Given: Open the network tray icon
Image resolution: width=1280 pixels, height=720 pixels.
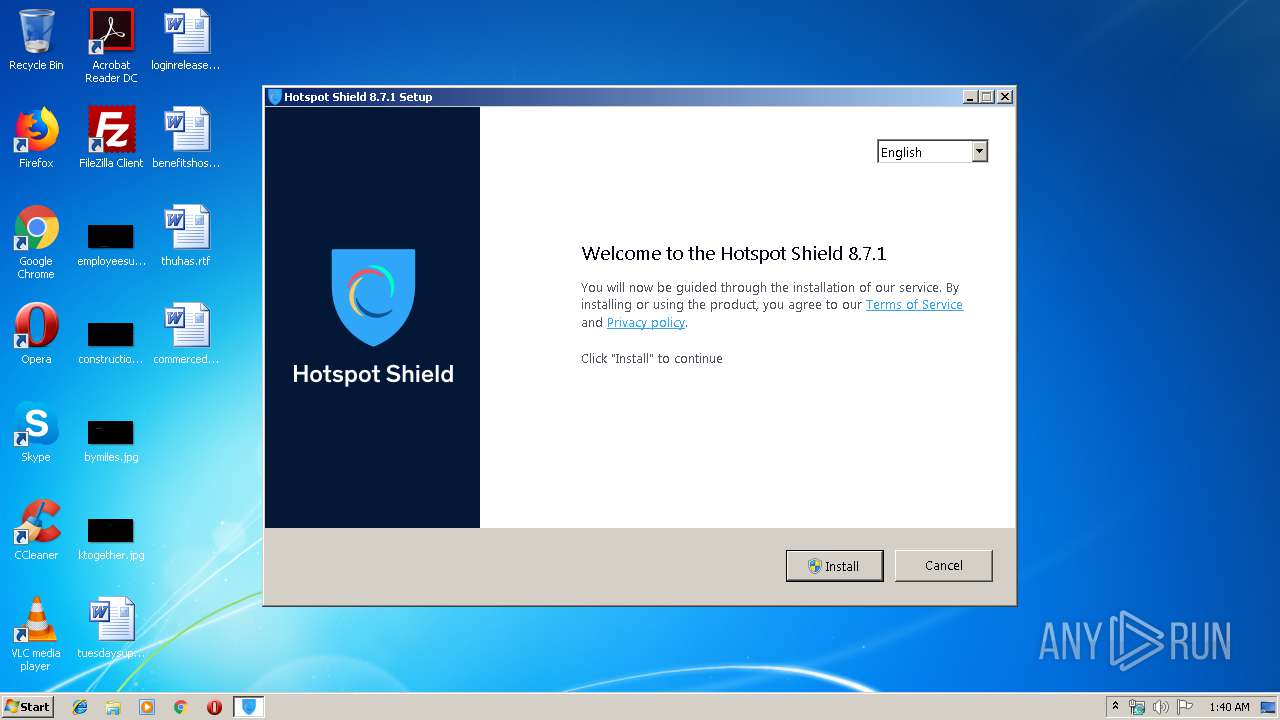Looking at the screenshot, I should click(x=1137, y=707).
